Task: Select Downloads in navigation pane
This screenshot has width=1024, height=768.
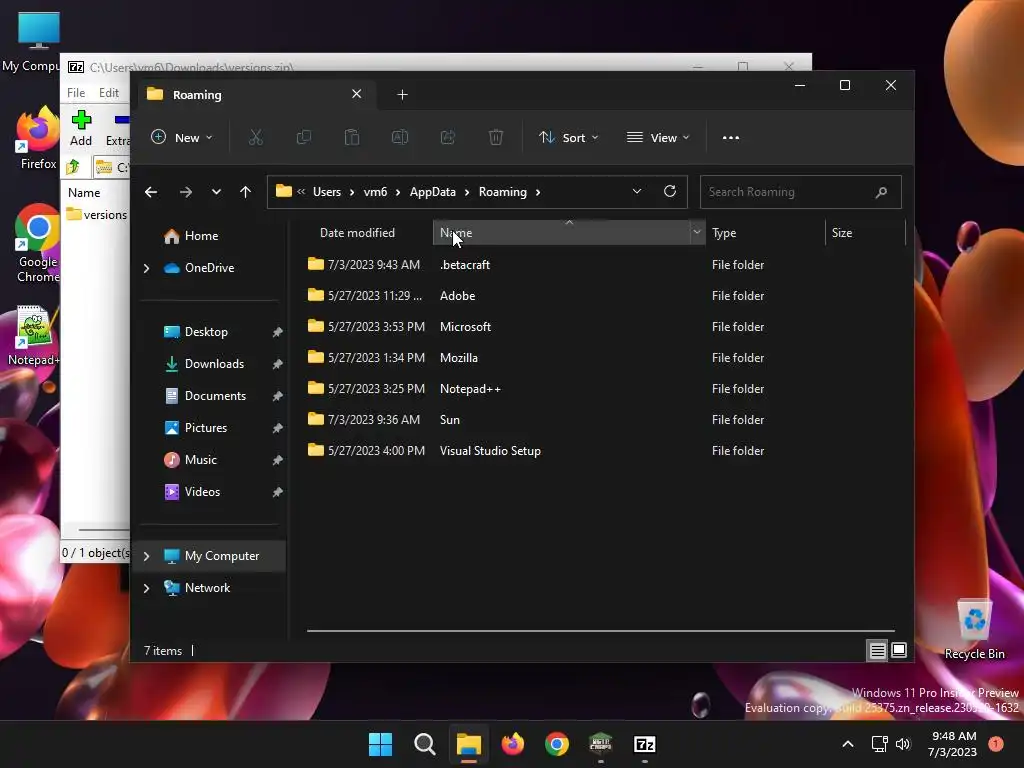Action: coord(212,364)
